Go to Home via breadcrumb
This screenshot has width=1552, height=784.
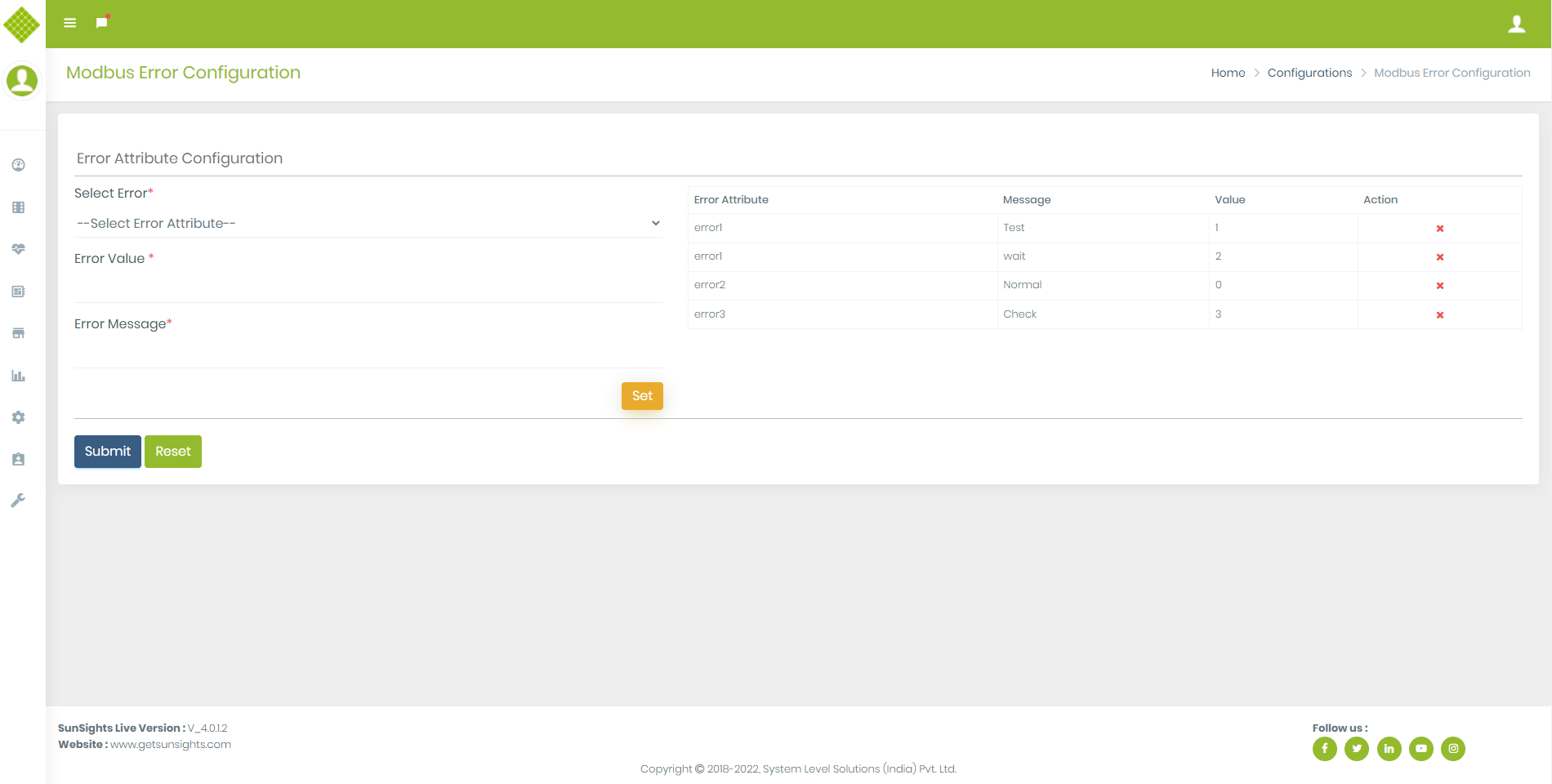(x=1228, y=73)
